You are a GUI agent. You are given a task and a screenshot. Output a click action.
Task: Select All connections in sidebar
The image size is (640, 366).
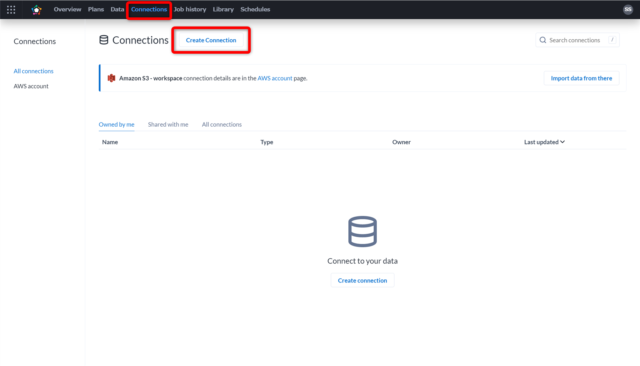[33, 71]
